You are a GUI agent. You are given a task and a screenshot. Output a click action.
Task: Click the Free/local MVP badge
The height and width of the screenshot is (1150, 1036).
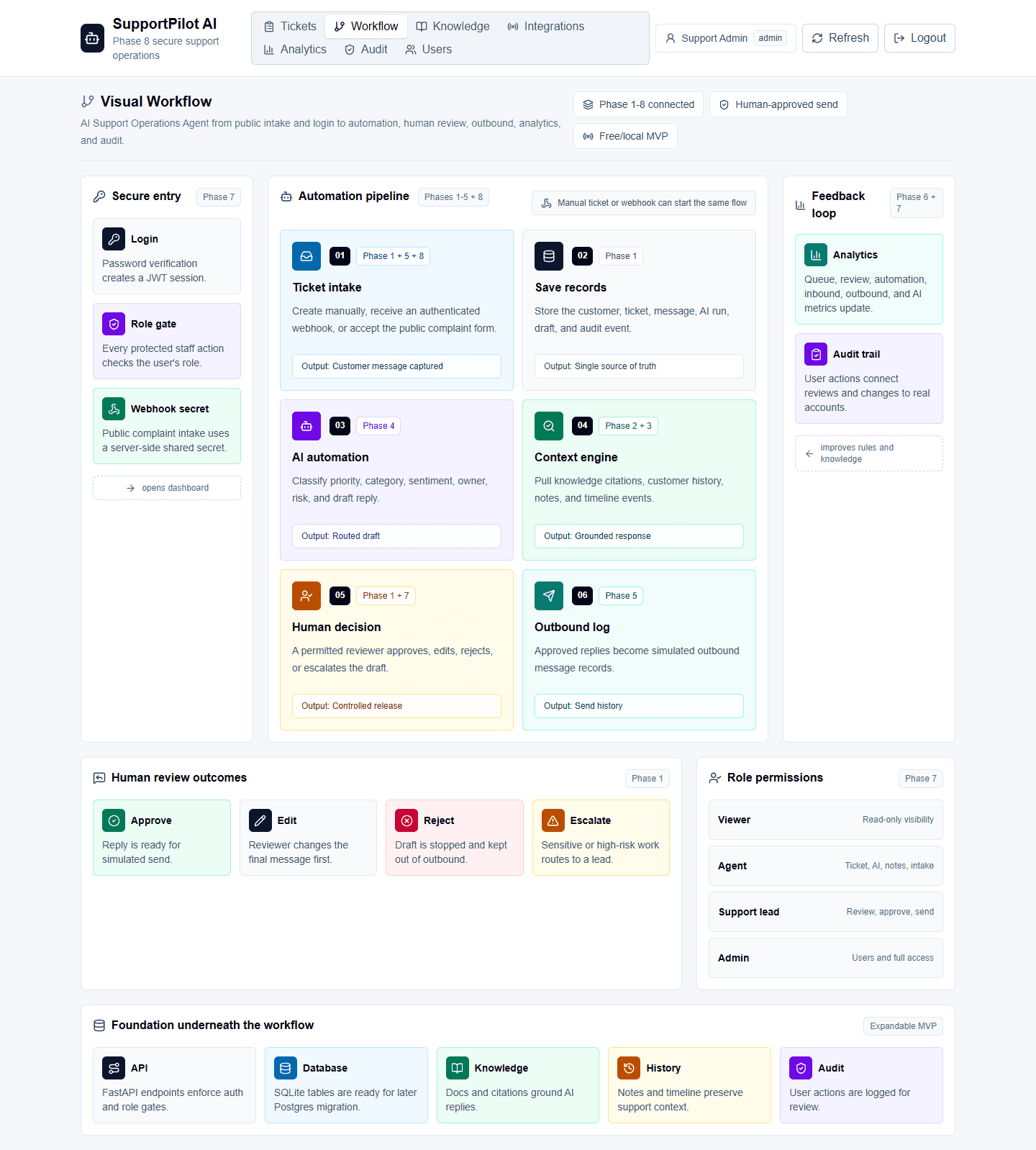(x=625, y=136)
